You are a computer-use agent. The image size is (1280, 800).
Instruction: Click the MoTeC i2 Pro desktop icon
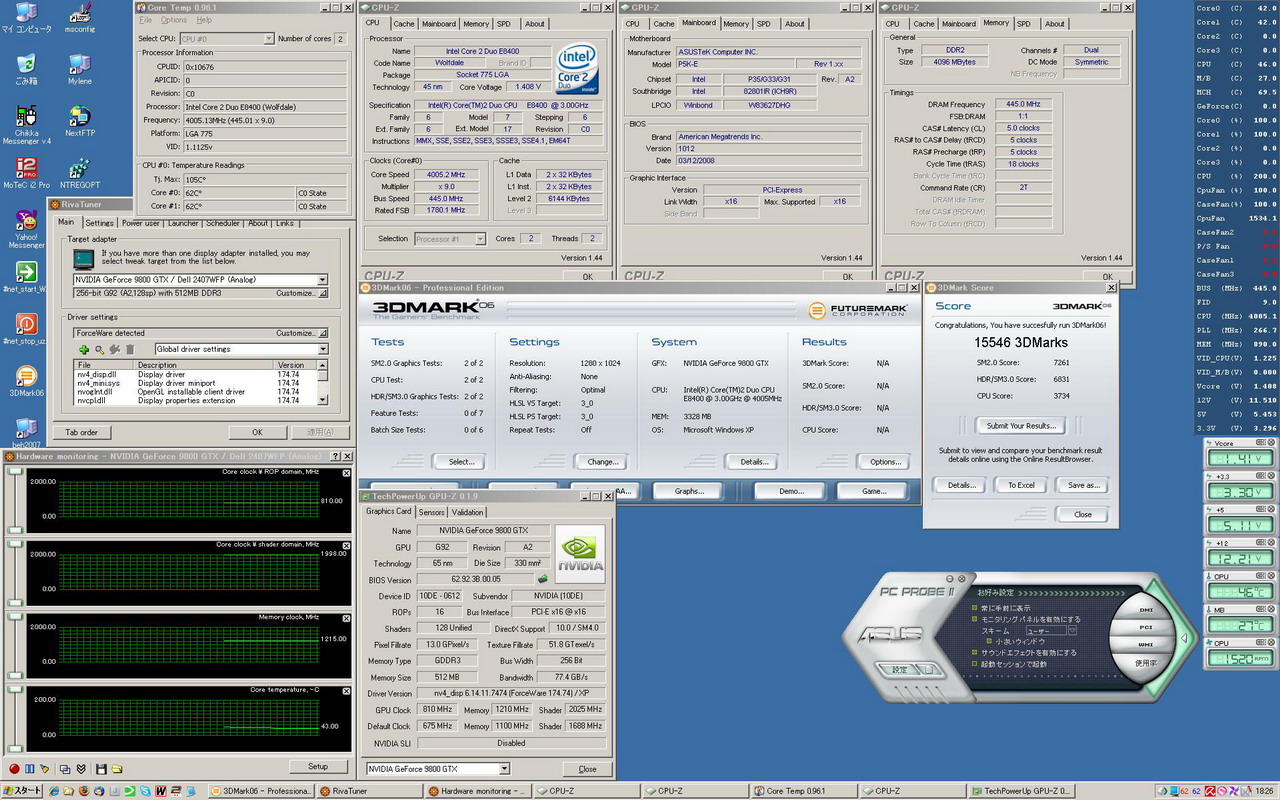click(x=27, y=170)
